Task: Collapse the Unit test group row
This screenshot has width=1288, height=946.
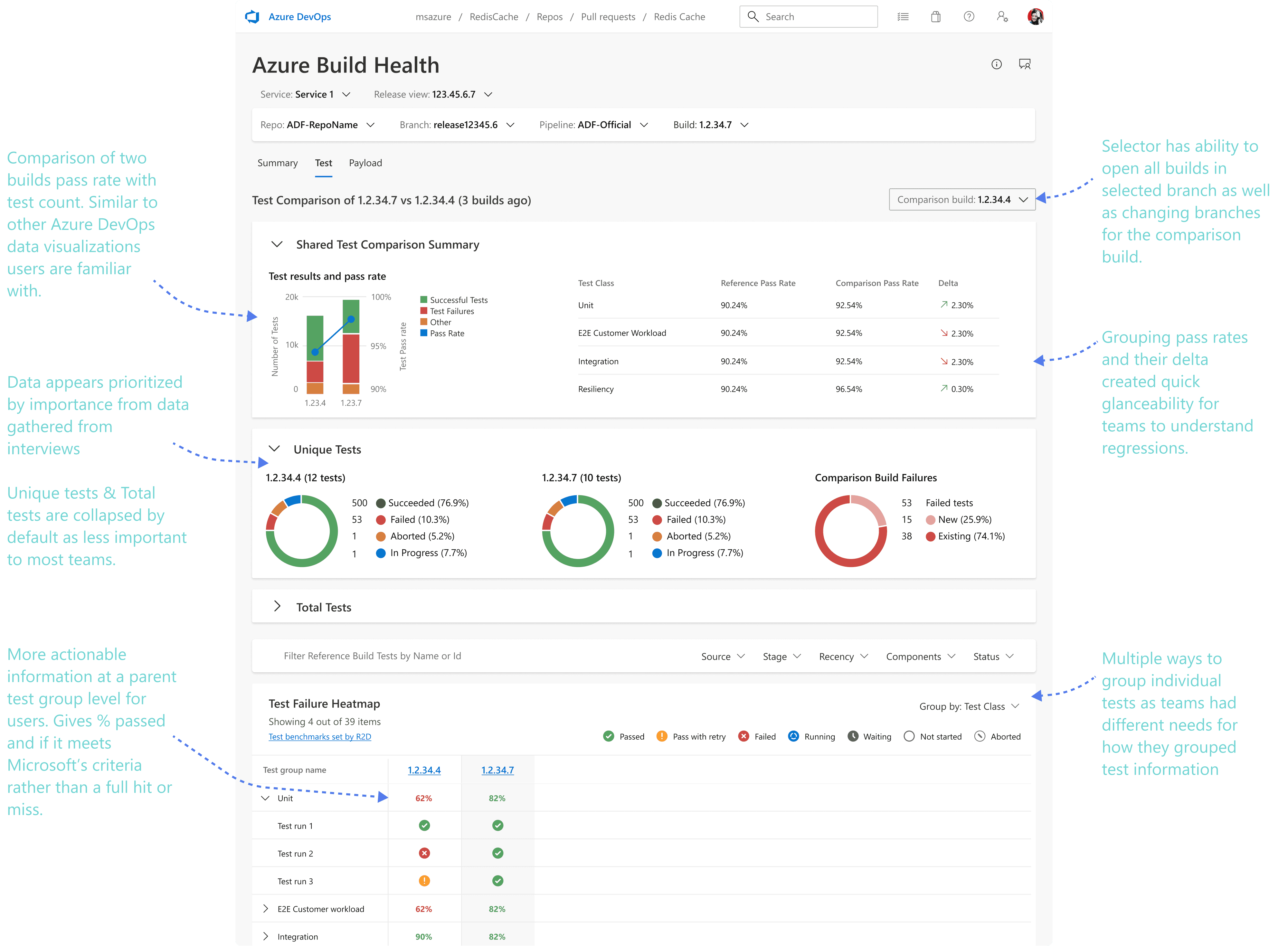Action: (x=265, y=798)
